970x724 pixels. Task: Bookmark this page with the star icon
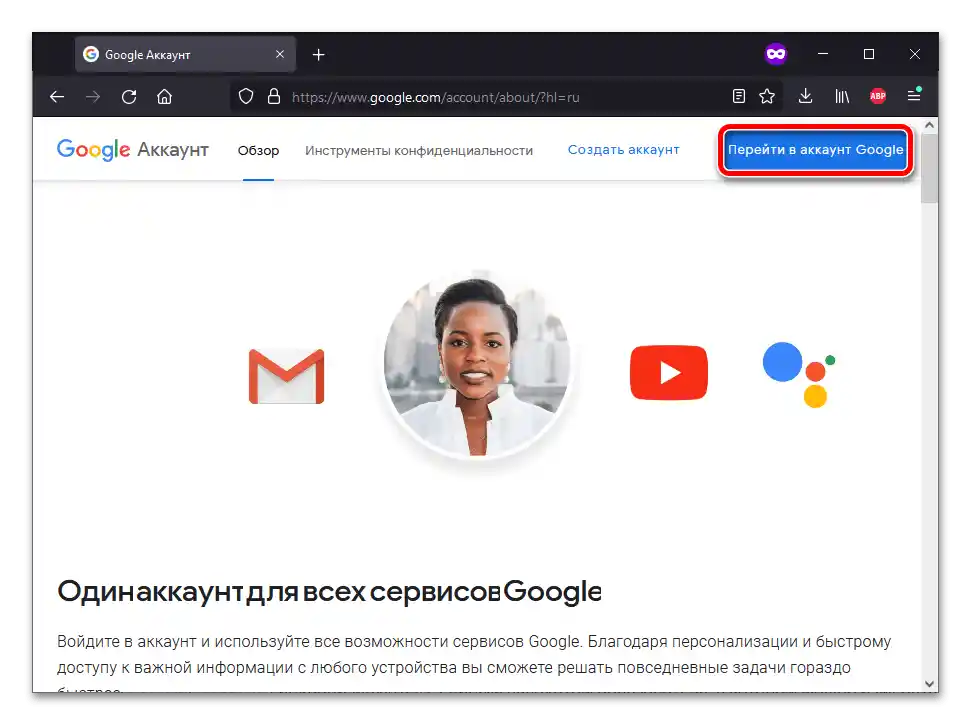767,97
